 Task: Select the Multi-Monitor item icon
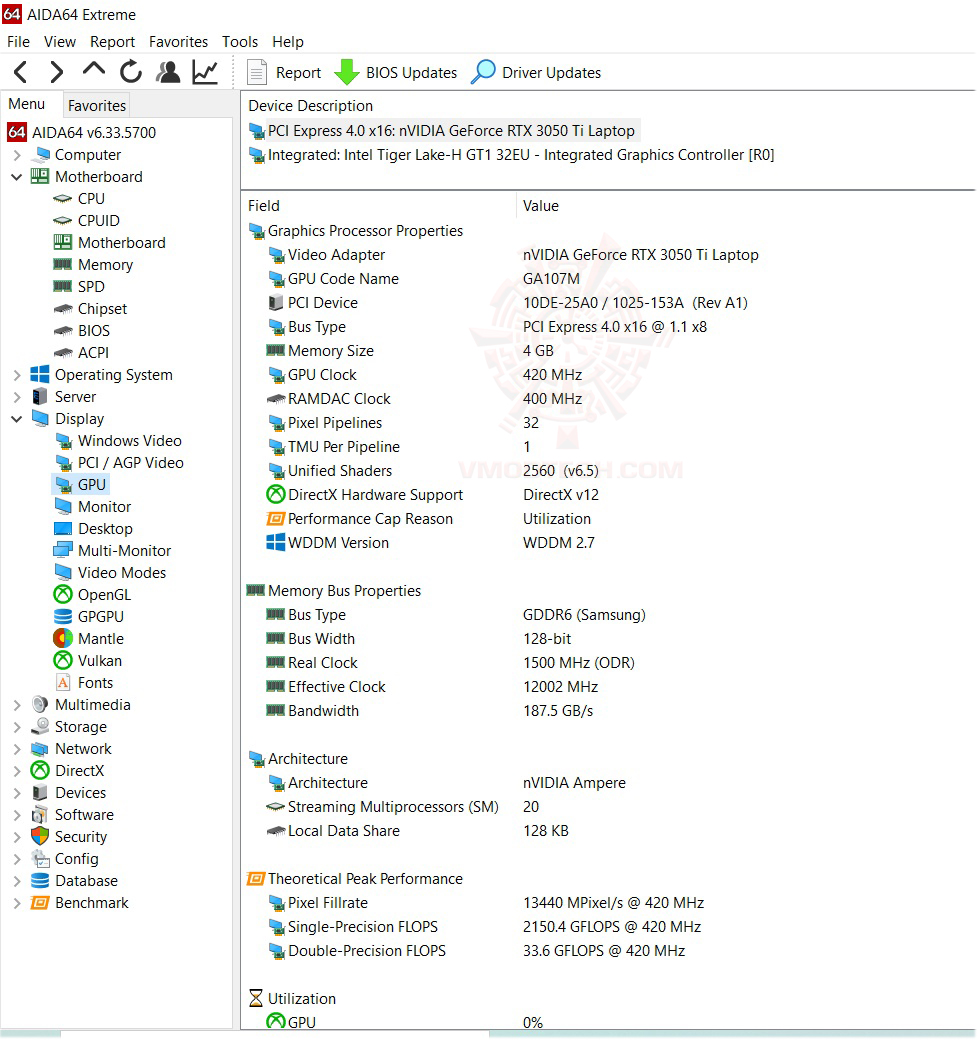coord(63,551)
